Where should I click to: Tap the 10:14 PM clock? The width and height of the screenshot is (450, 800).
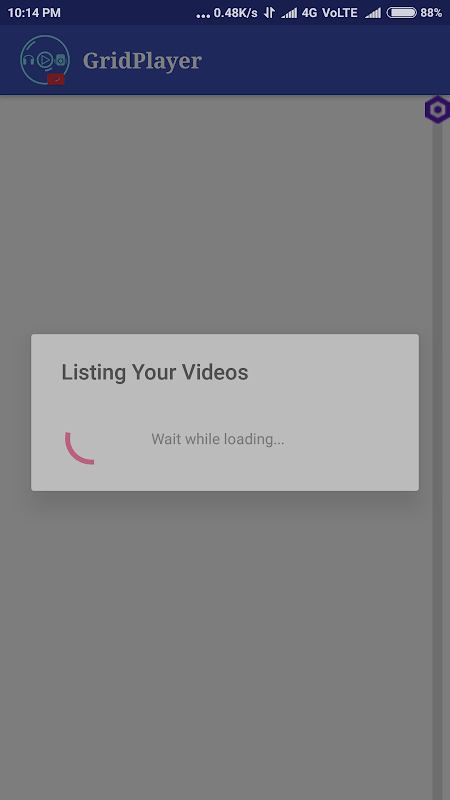click(34, 13)
